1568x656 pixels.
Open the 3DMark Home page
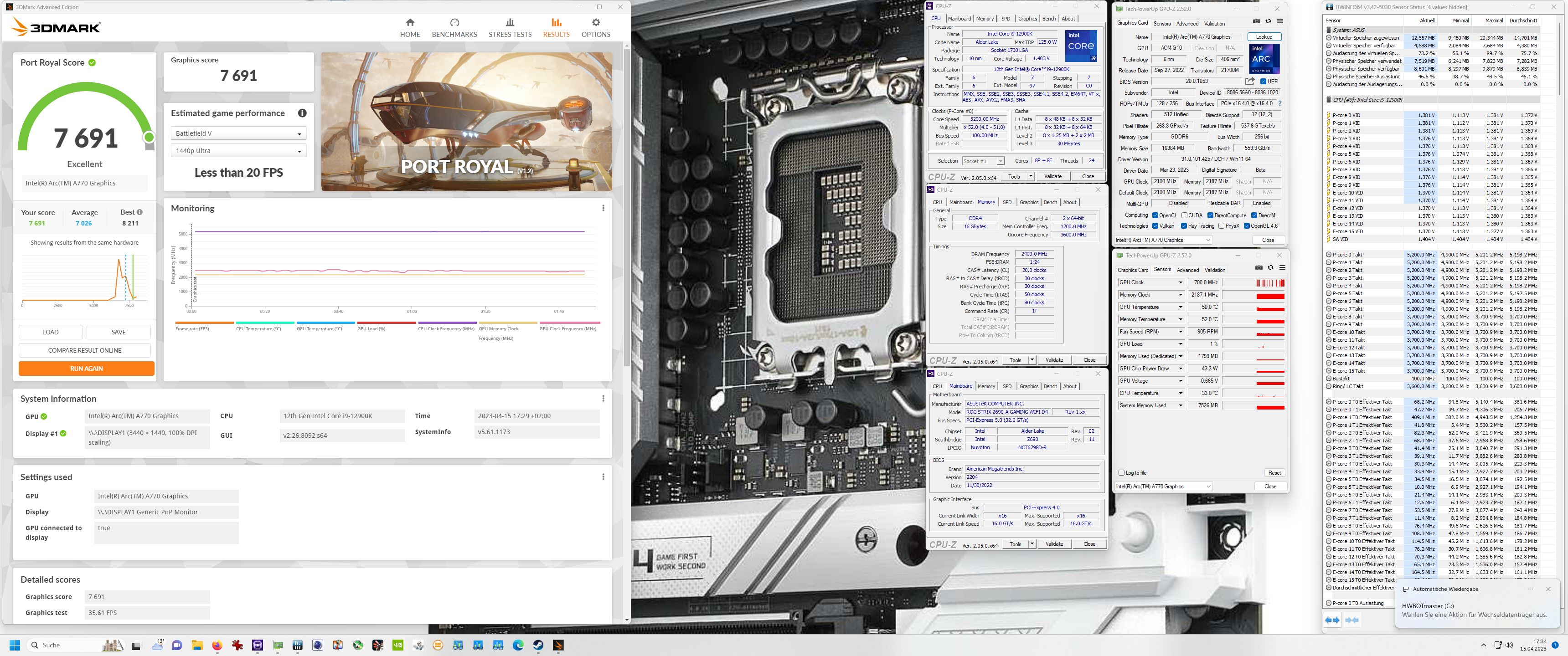pyautogui.click(x=410, y=28)
